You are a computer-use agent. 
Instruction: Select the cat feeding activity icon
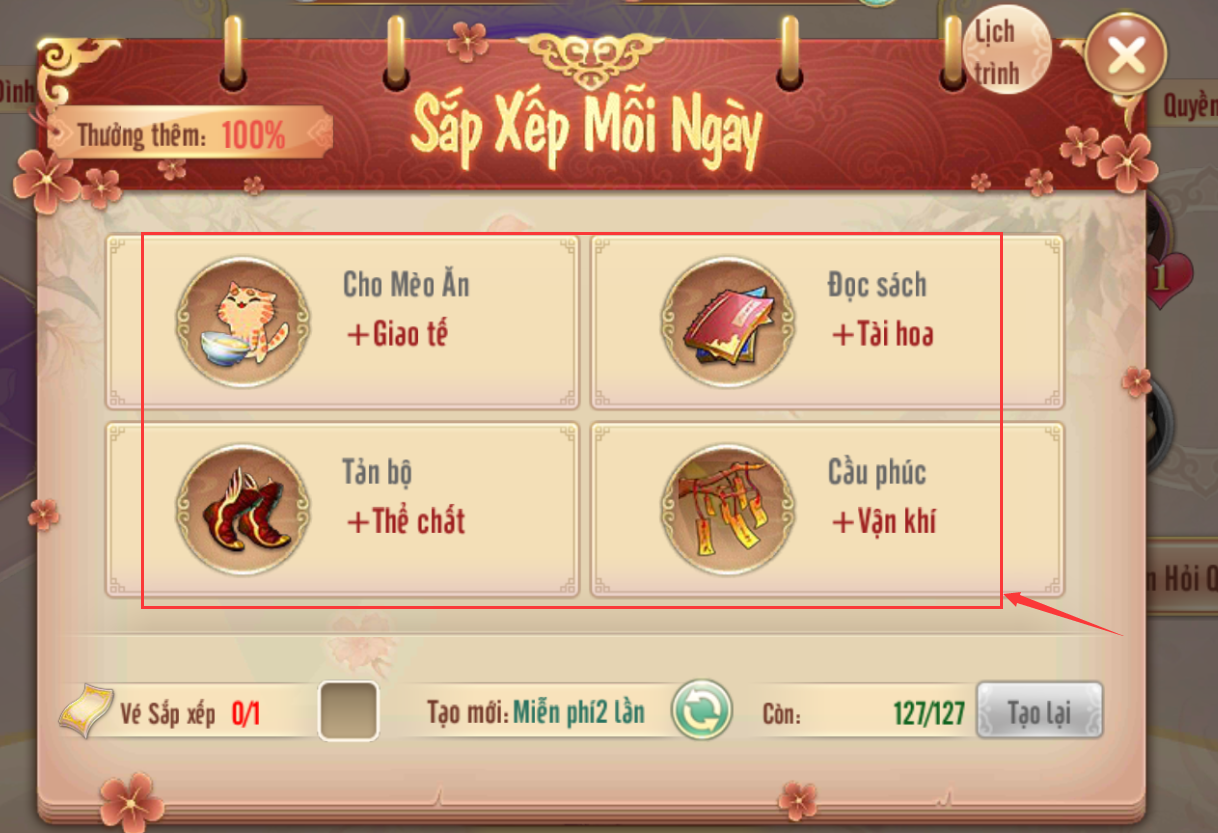click(243, 322)
